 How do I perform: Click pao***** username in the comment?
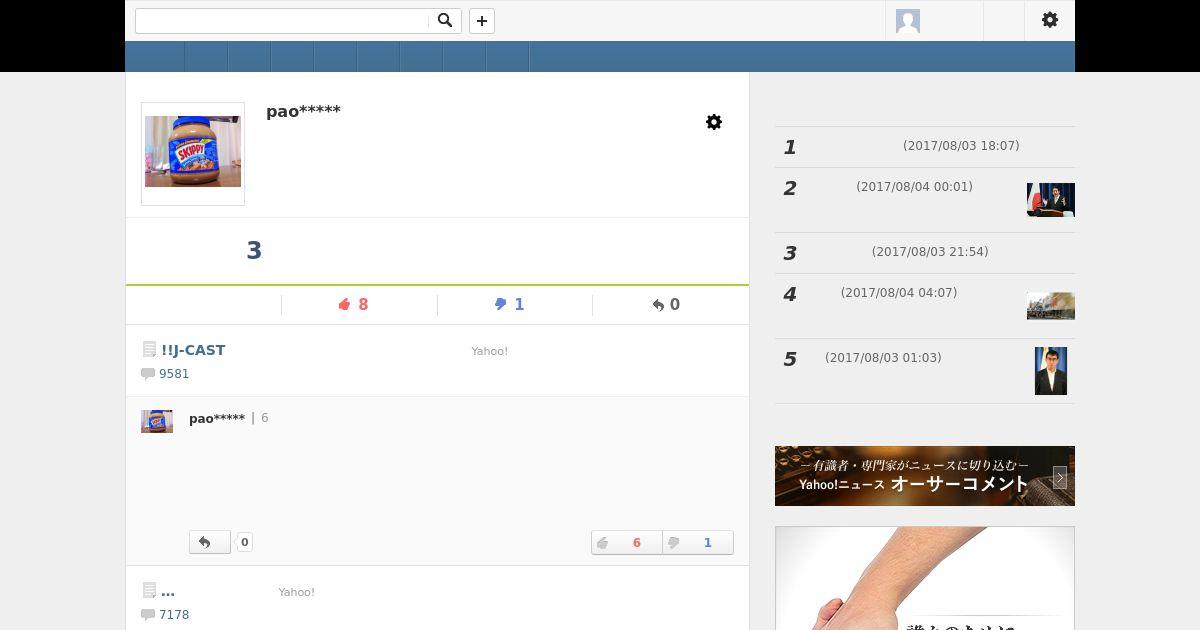(x=217, y=418)
